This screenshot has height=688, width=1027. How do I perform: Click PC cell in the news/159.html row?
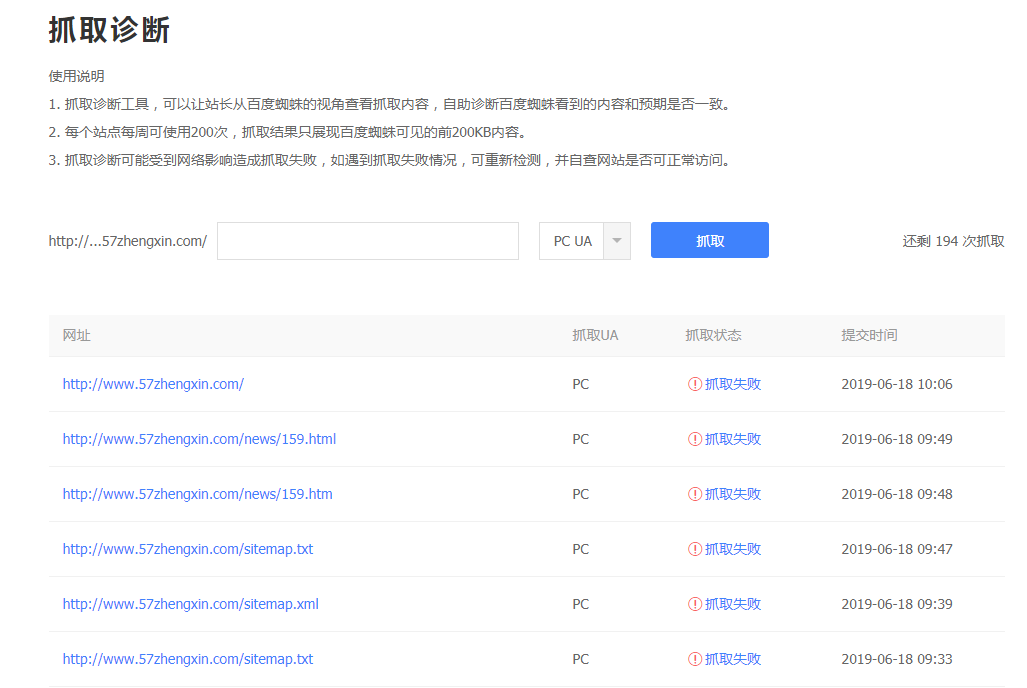[x=580, y=439]
